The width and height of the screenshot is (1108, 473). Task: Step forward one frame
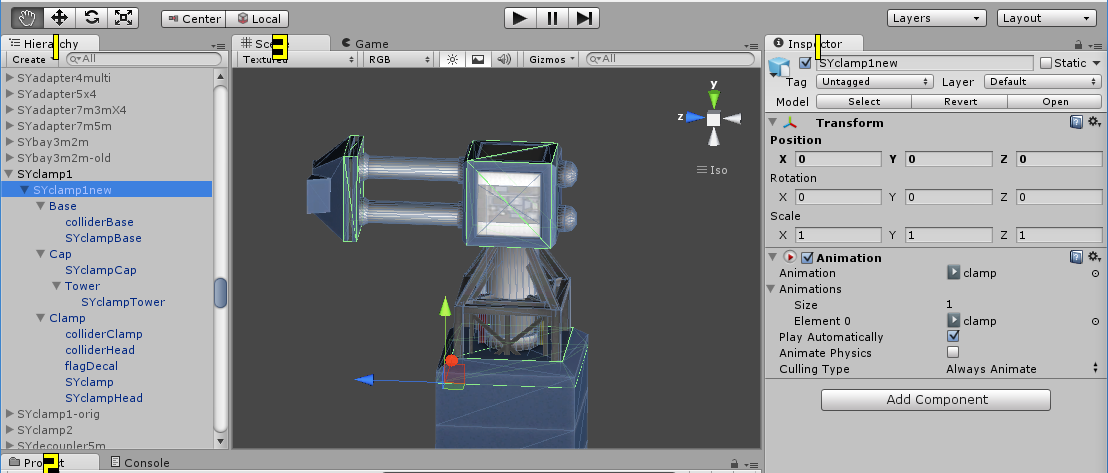[x=584, y=18]
